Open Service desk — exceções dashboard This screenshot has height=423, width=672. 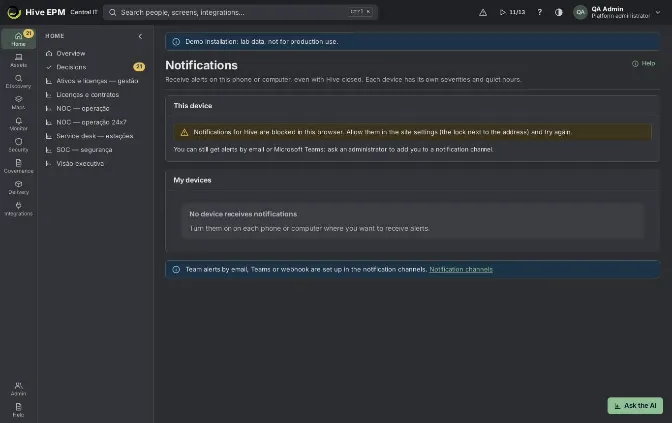click(x=95, y=136)
